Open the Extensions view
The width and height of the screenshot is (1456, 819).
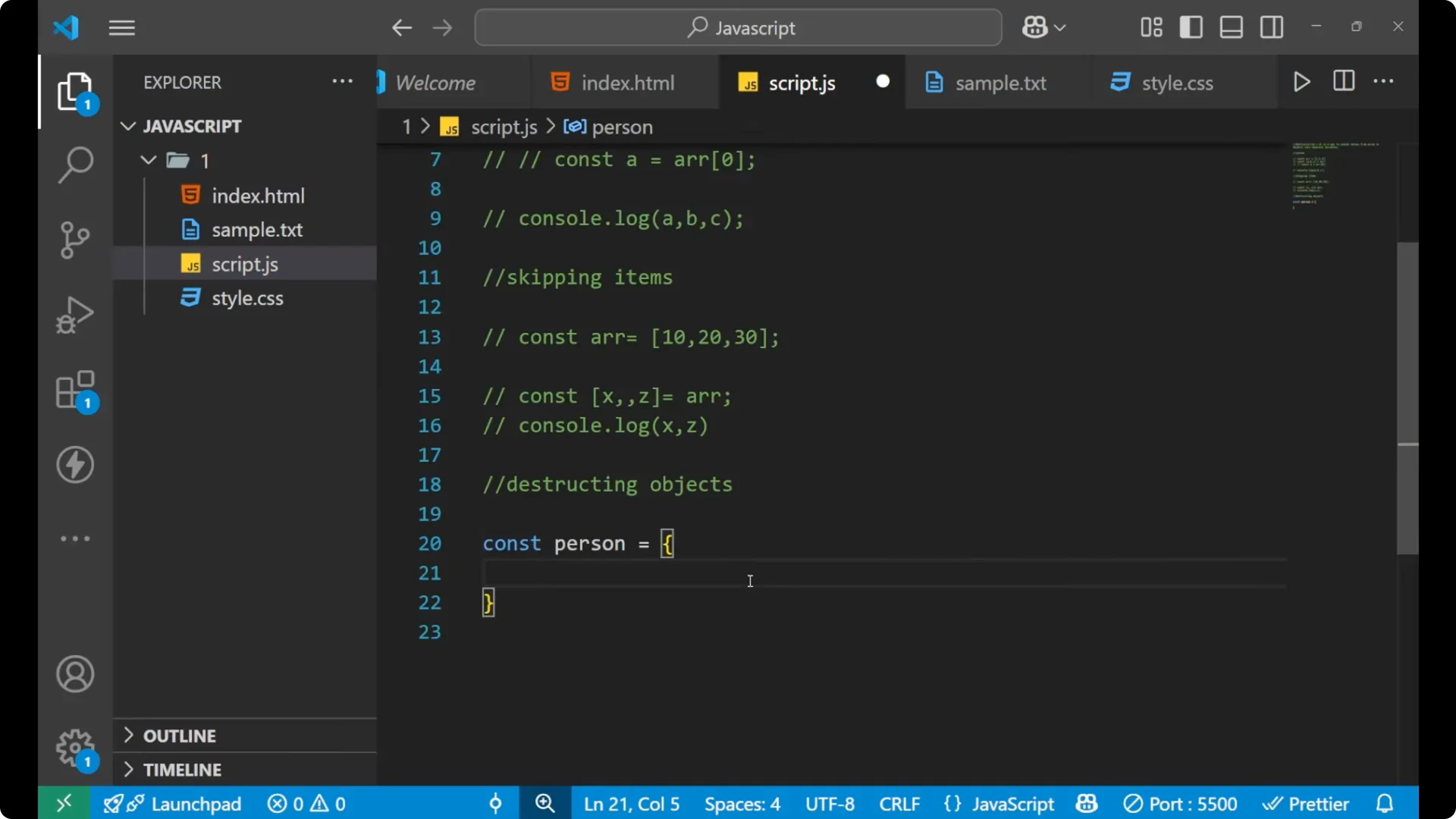point(75,390)
